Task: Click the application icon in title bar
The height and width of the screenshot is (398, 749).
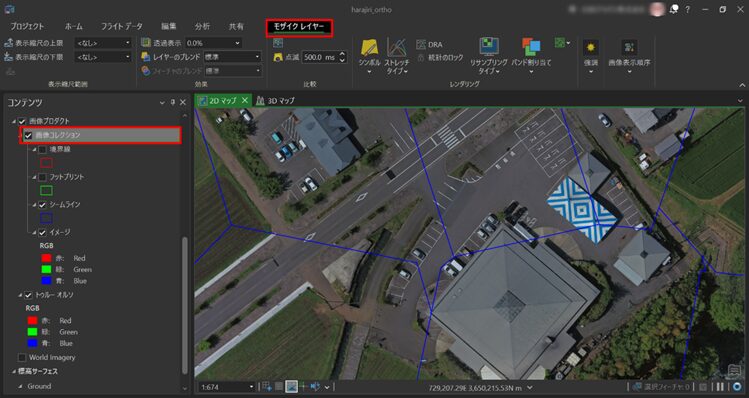Action: [9, 10]
